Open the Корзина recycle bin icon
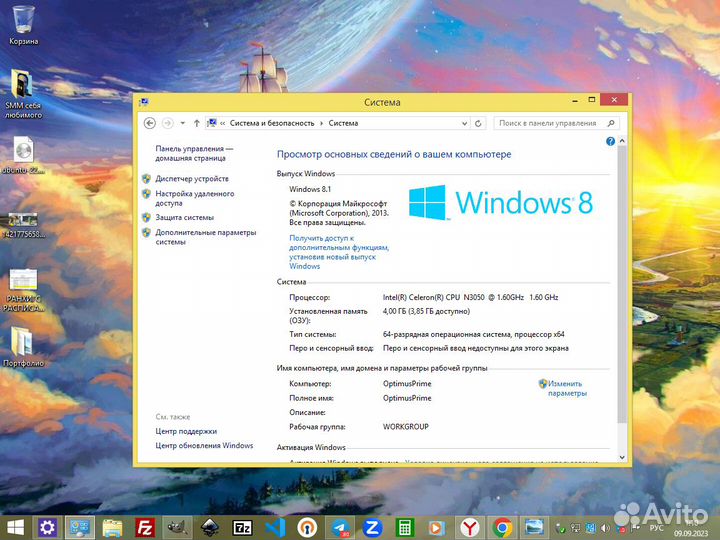Viewport: 720px width, 540px height. tap(23, 24)
